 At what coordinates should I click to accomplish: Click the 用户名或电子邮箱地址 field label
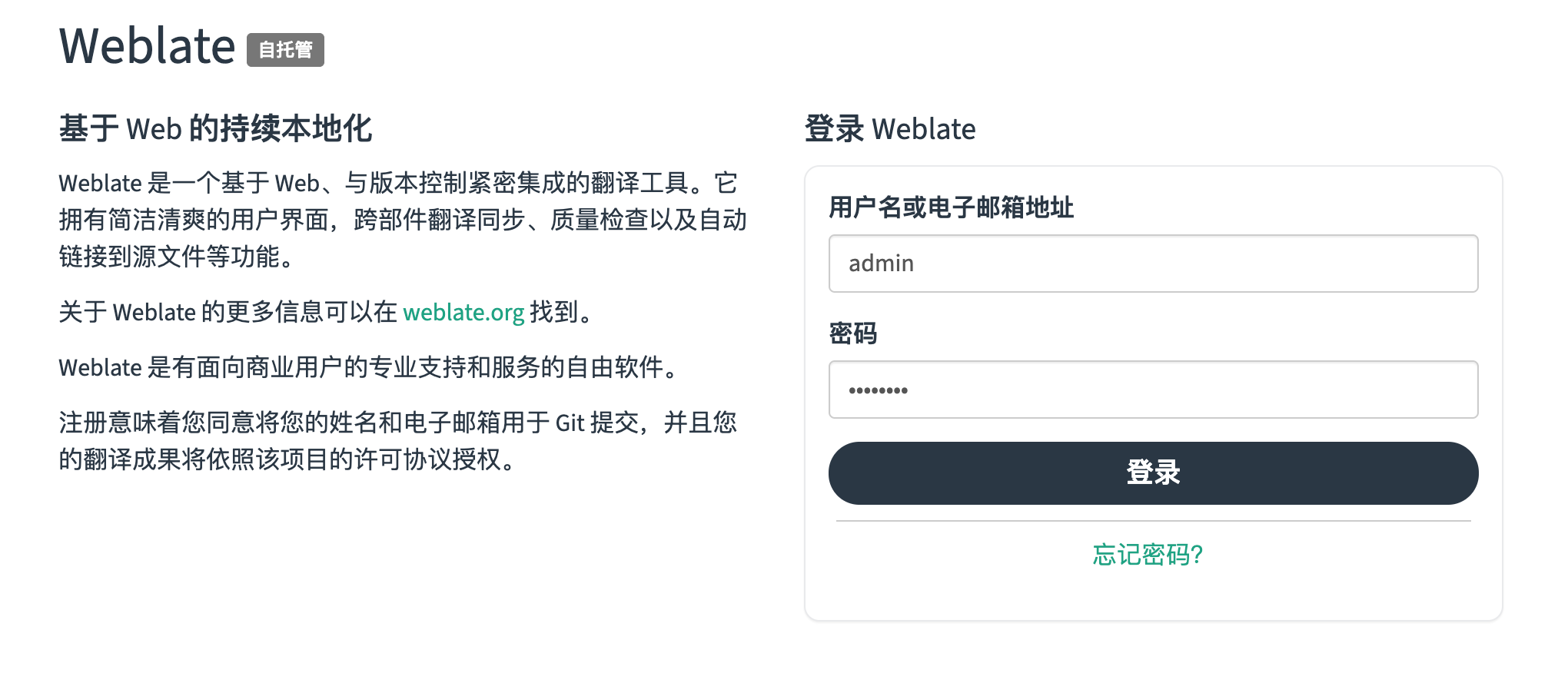click(951, 207)
